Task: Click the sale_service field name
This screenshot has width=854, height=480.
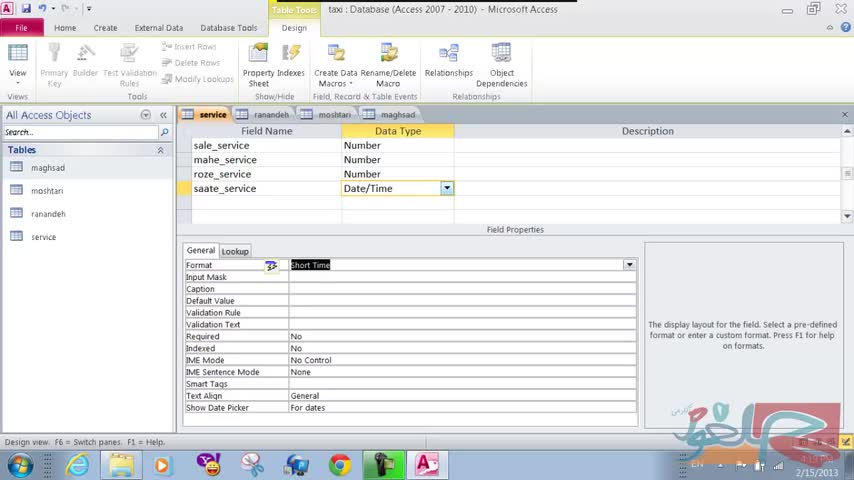Action: (266, 145)
